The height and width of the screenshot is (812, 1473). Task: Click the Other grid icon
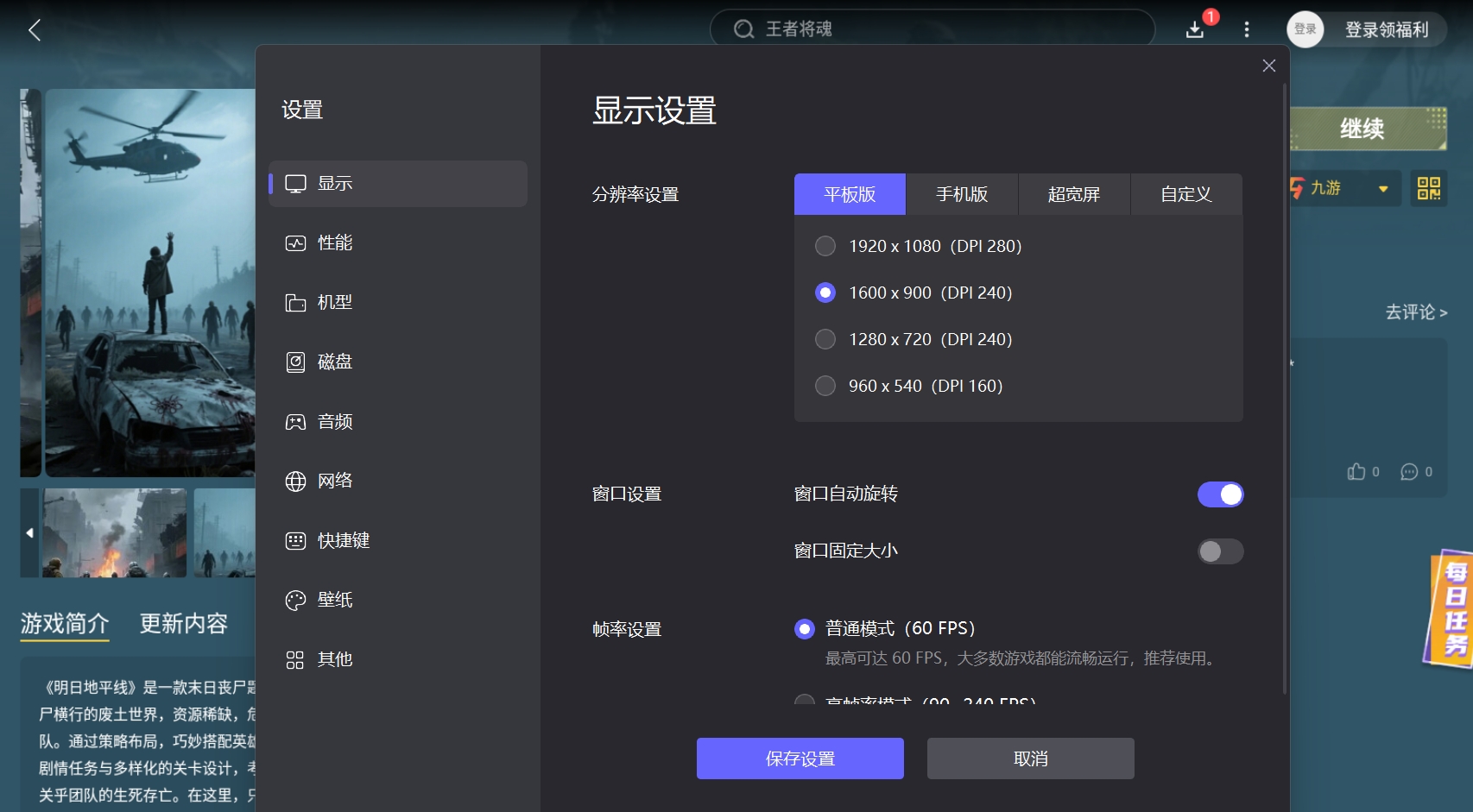295,660
